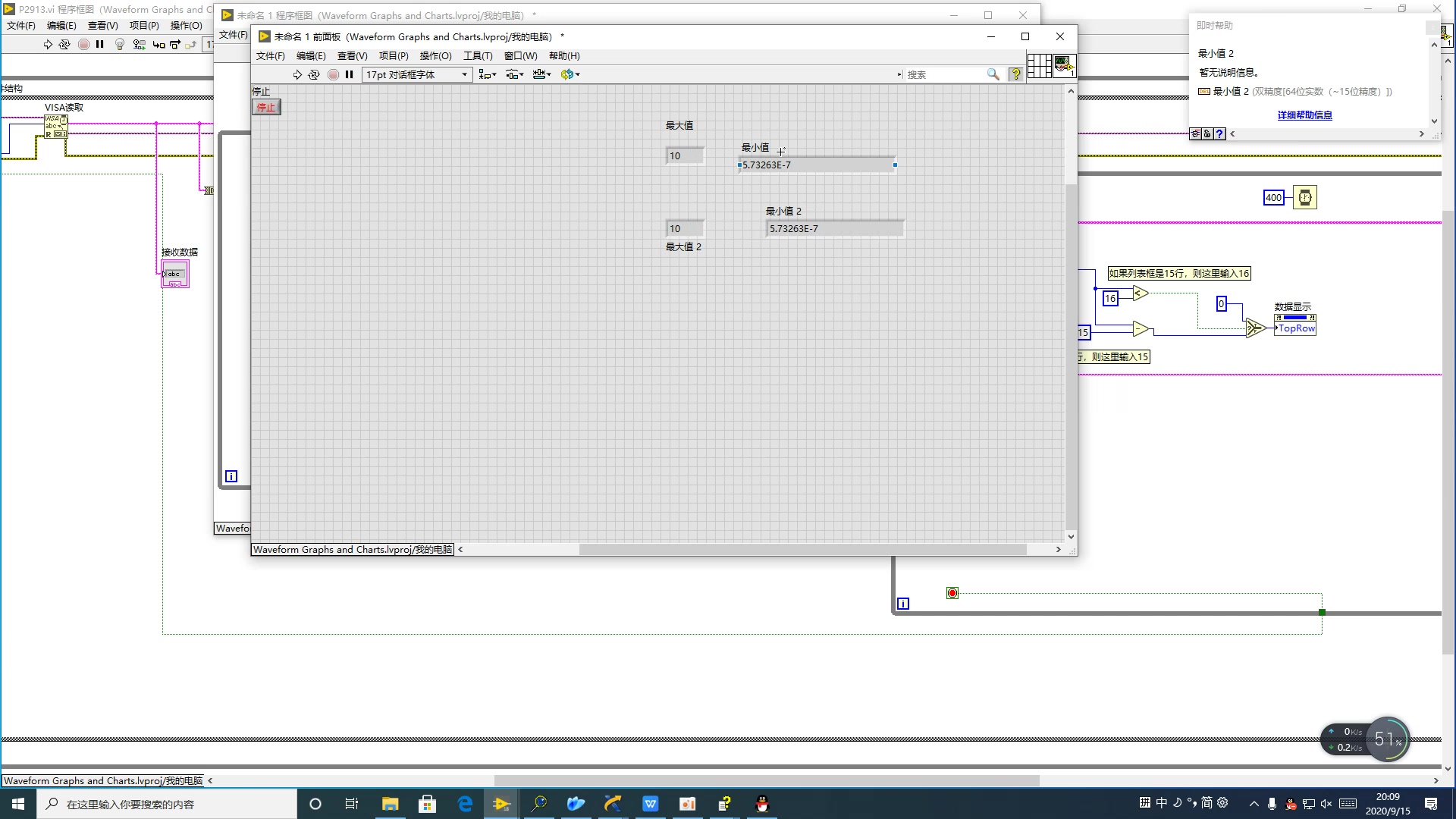Click Run Continuously button on front panel
Screen dimensions: 1456x819
click(x=314, y=74)
